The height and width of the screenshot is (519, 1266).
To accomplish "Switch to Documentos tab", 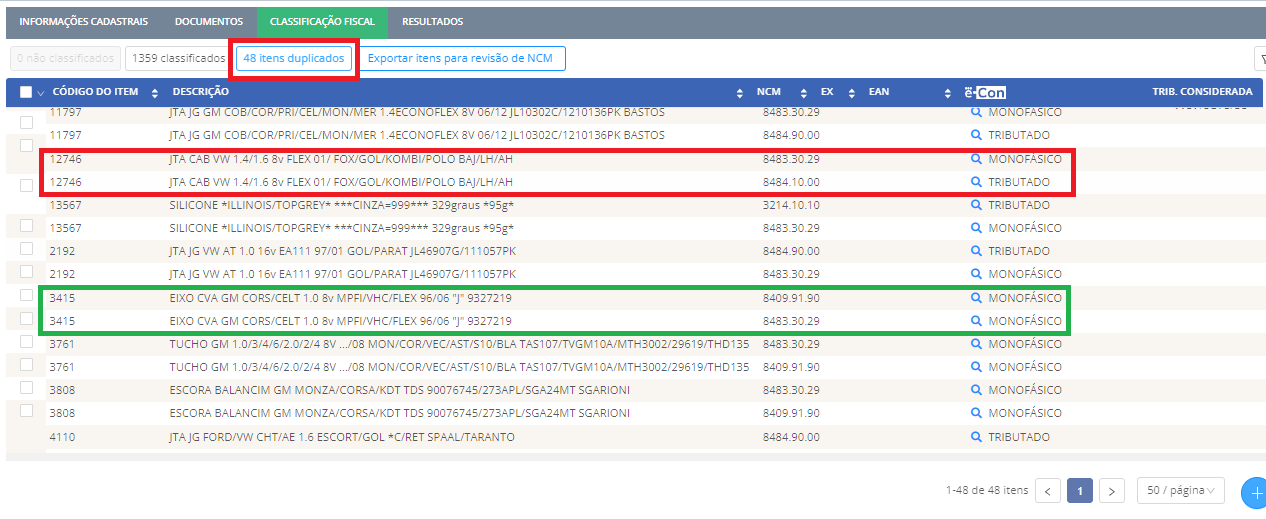I will coord(208,21).
